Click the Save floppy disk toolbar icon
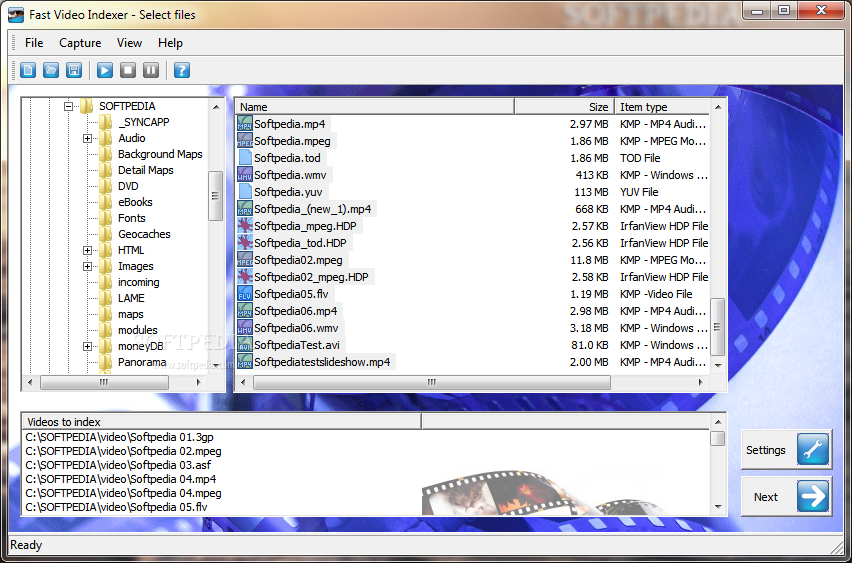852x563 pixels. [x=74, y=70]
